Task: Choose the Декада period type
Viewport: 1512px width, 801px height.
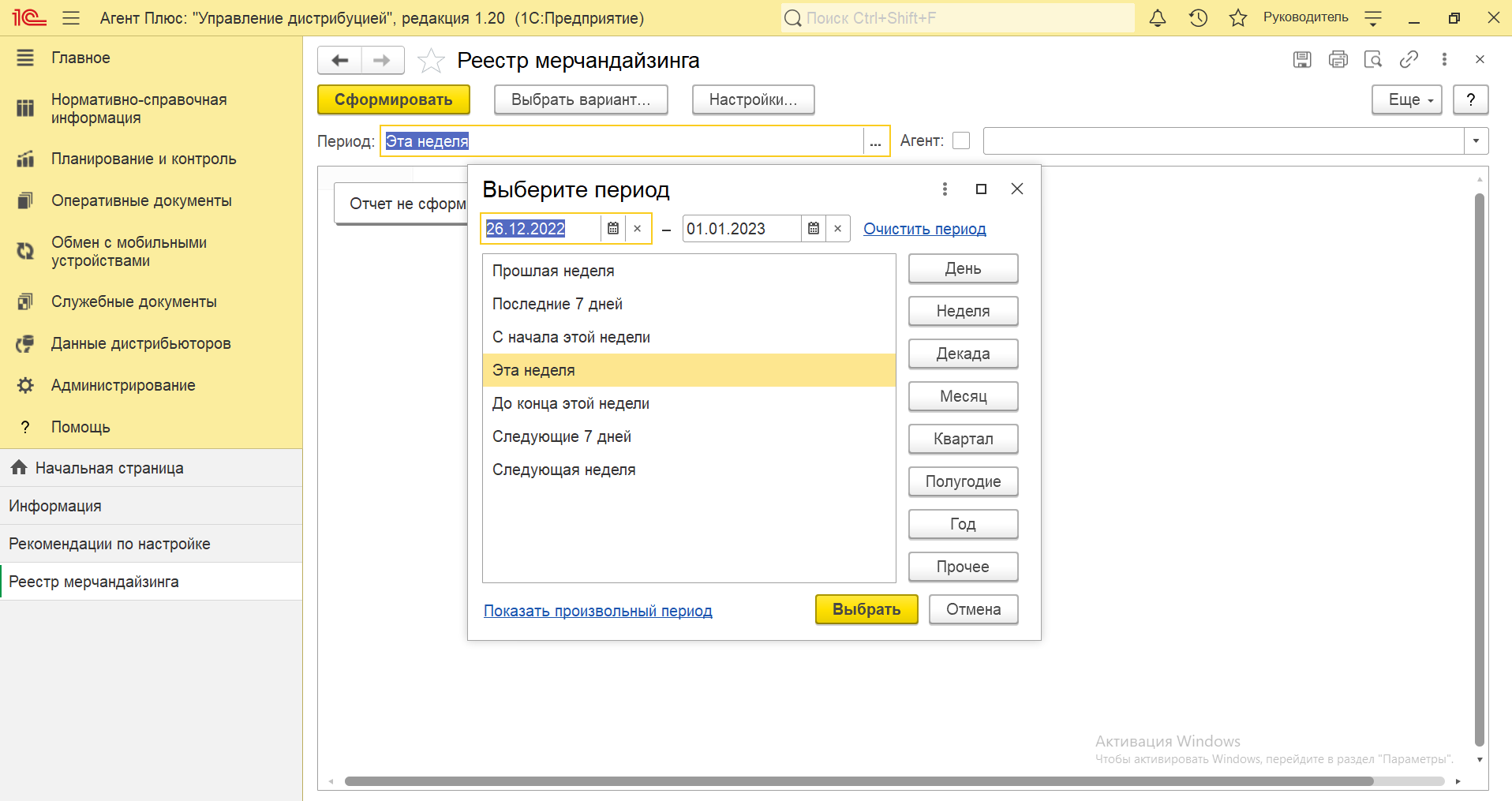Action: coord(963,354)
